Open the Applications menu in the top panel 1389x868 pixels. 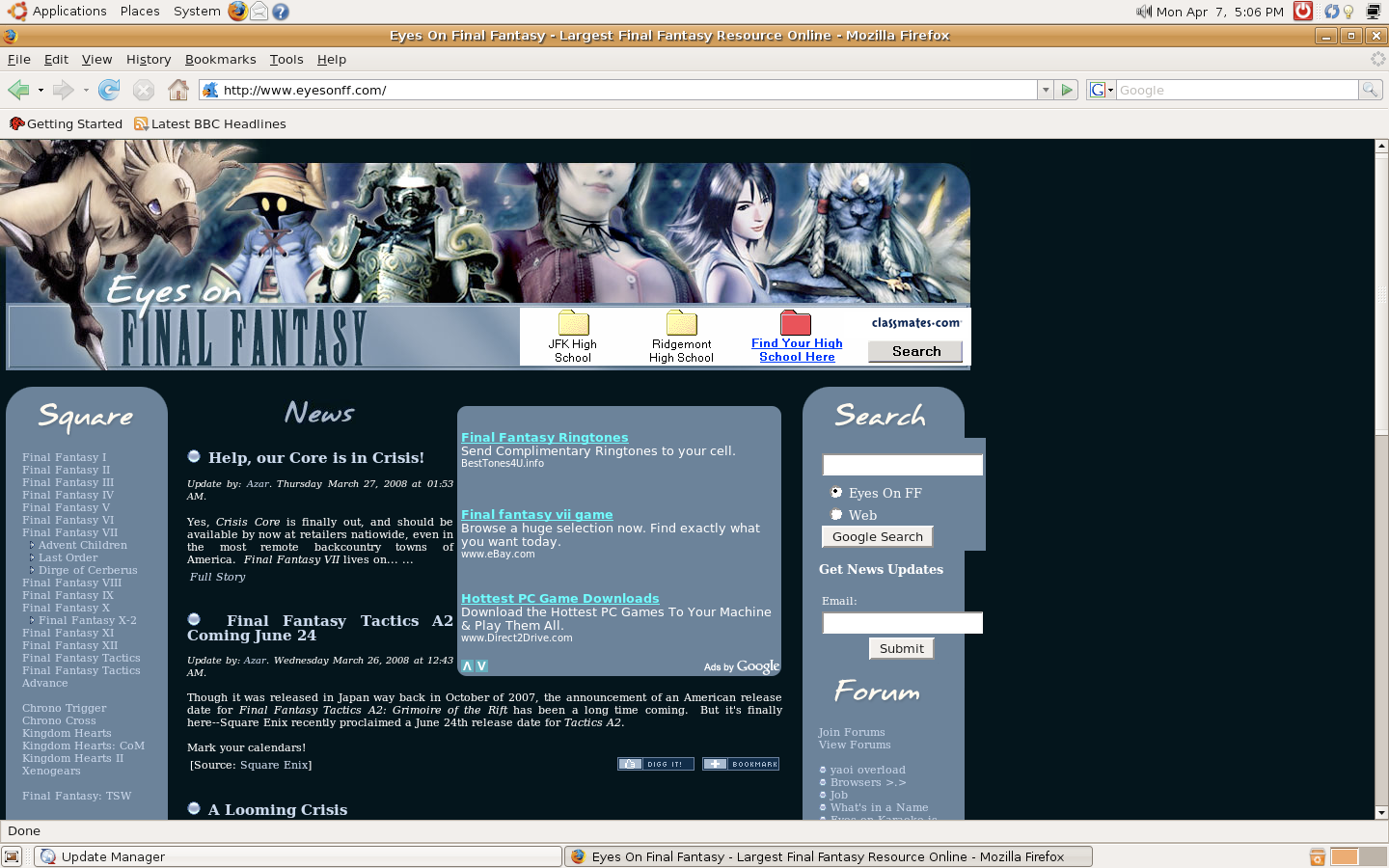[x=69, y=12]
